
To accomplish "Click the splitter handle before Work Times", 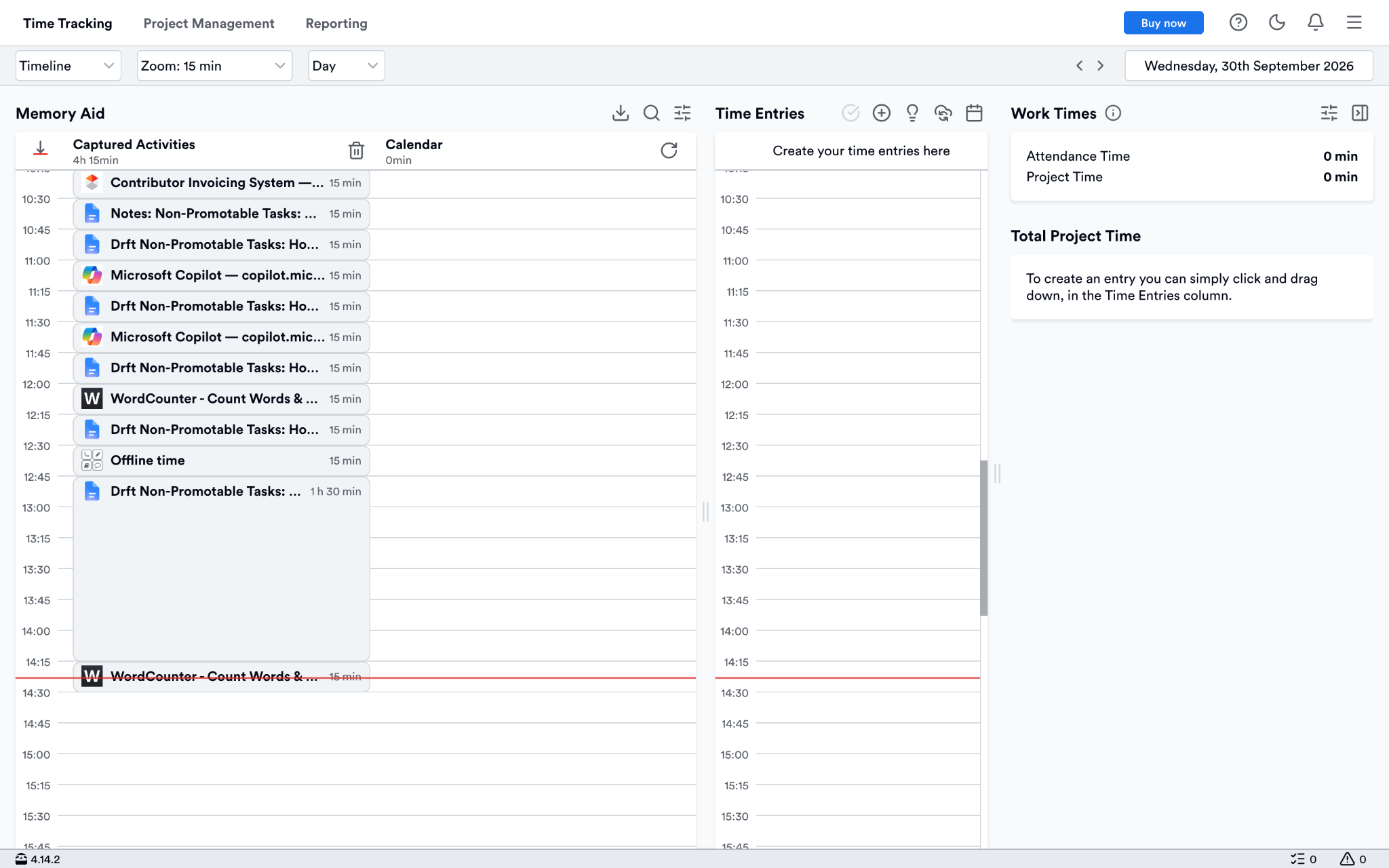I will [997, 473].
